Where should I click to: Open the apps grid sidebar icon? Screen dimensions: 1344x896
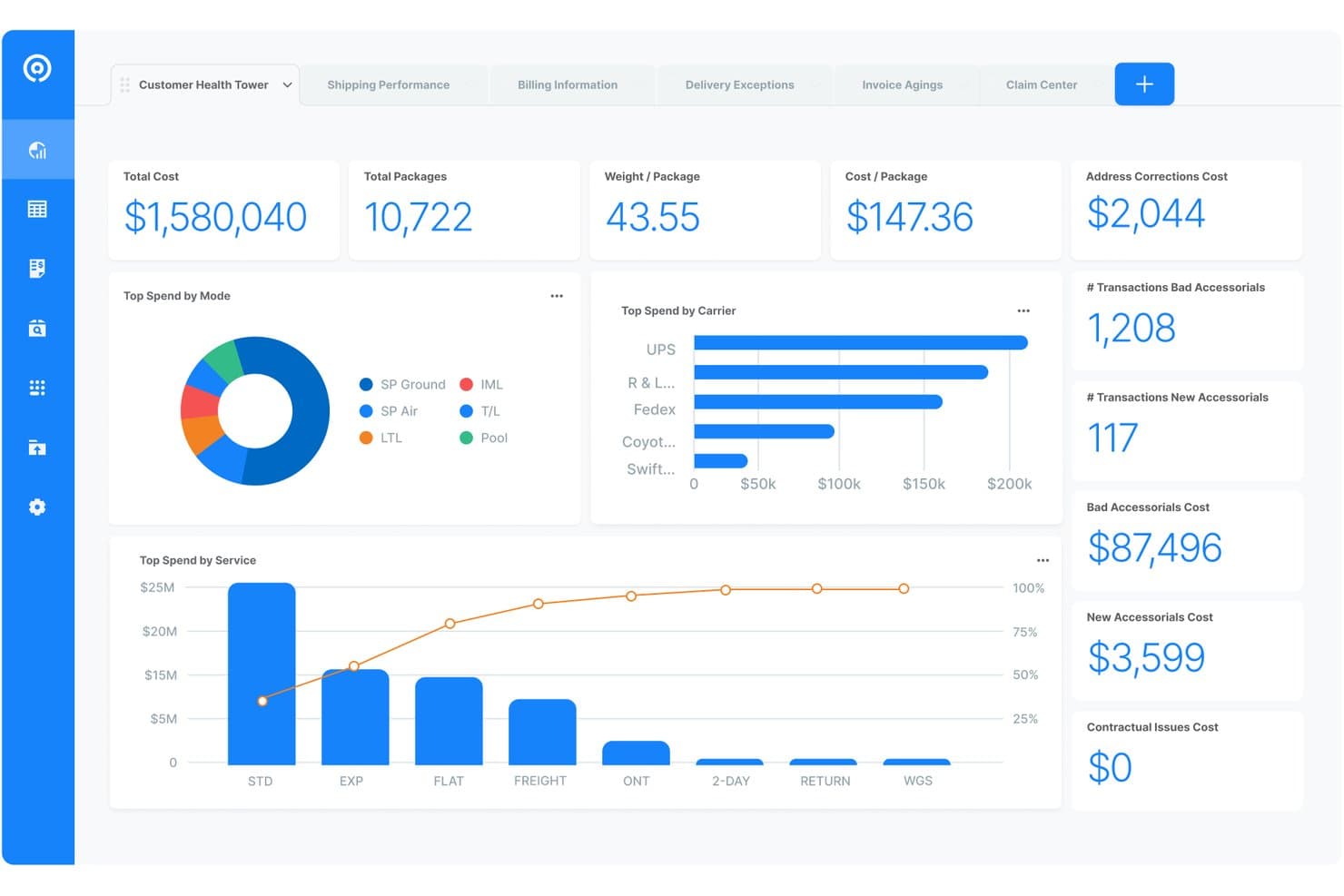pyautogui.click(x=37, y=388)
